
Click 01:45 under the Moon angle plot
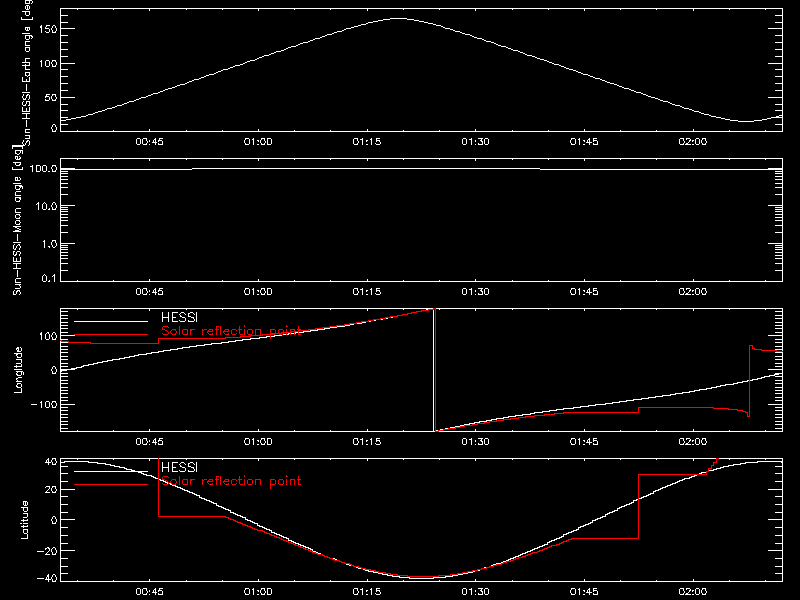point(584,291)
